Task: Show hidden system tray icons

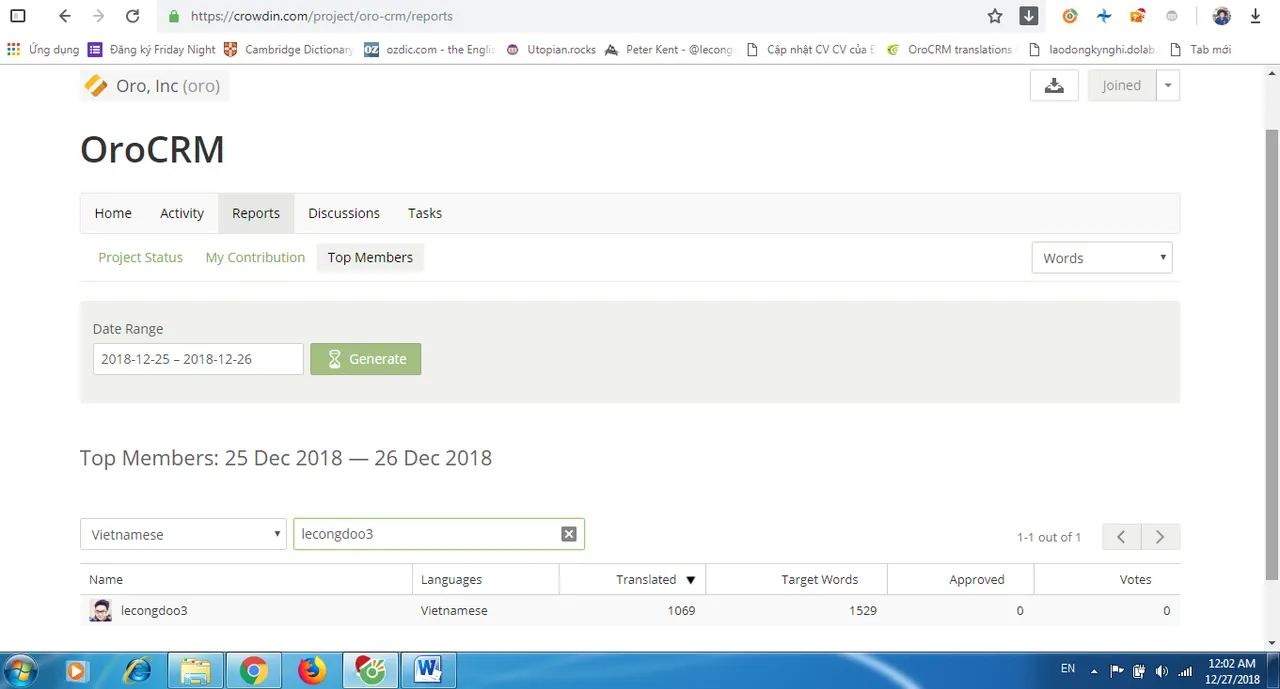Action: 1094,671
